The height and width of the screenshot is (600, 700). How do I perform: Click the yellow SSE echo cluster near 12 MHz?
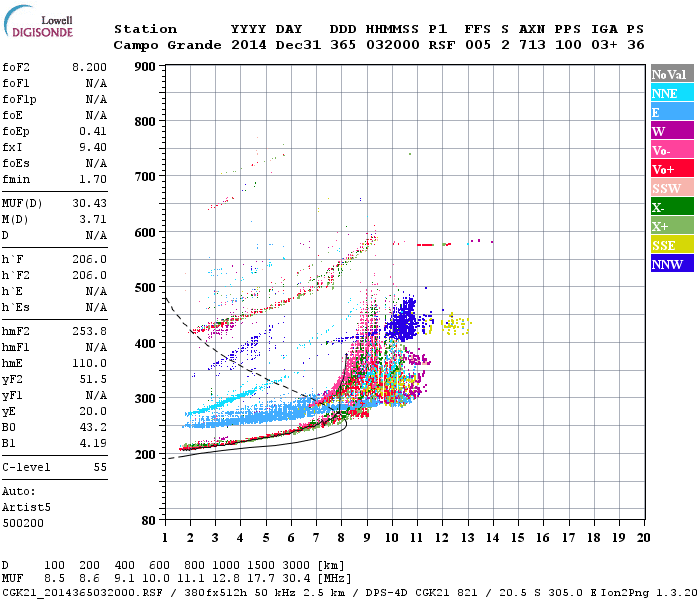click(456, 324)
